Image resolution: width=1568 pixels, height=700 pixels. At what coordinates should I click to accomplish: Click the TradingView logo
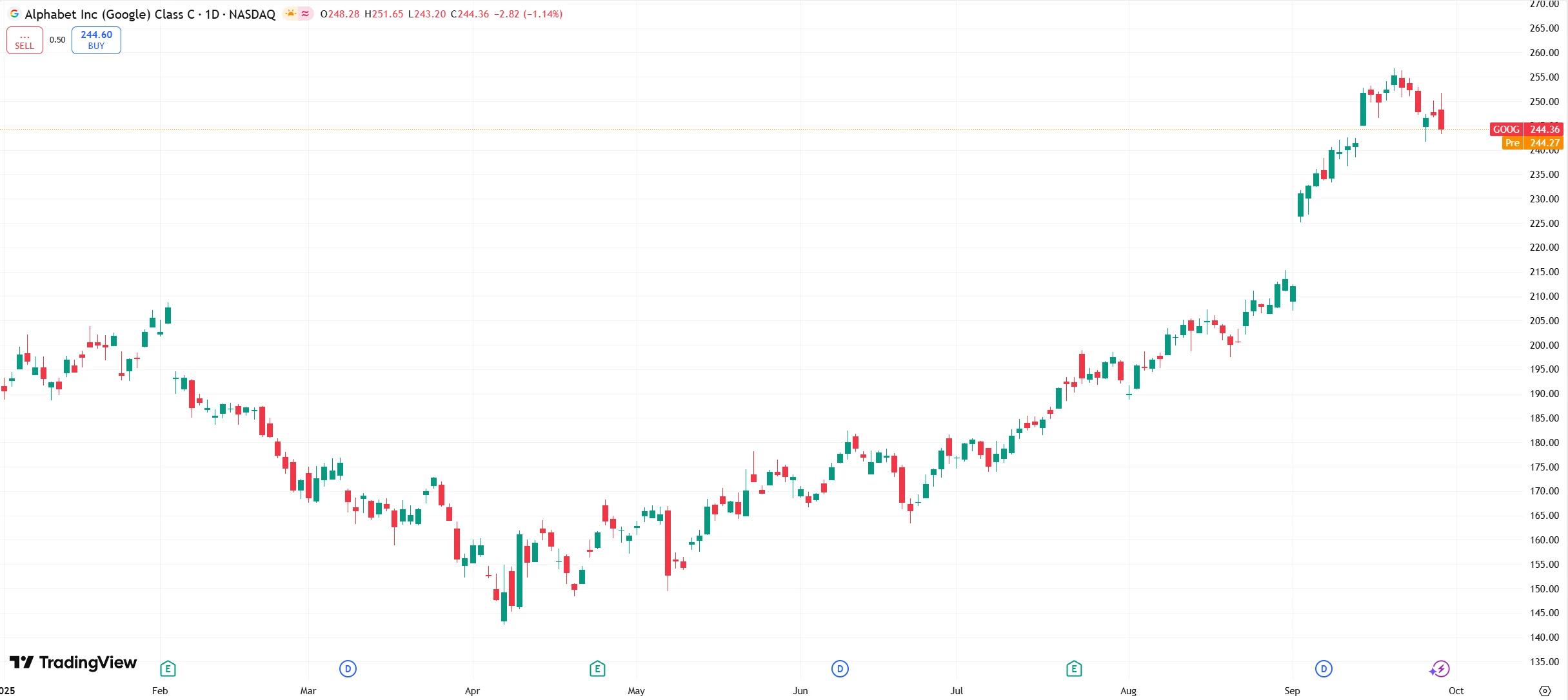pos(74,663)
